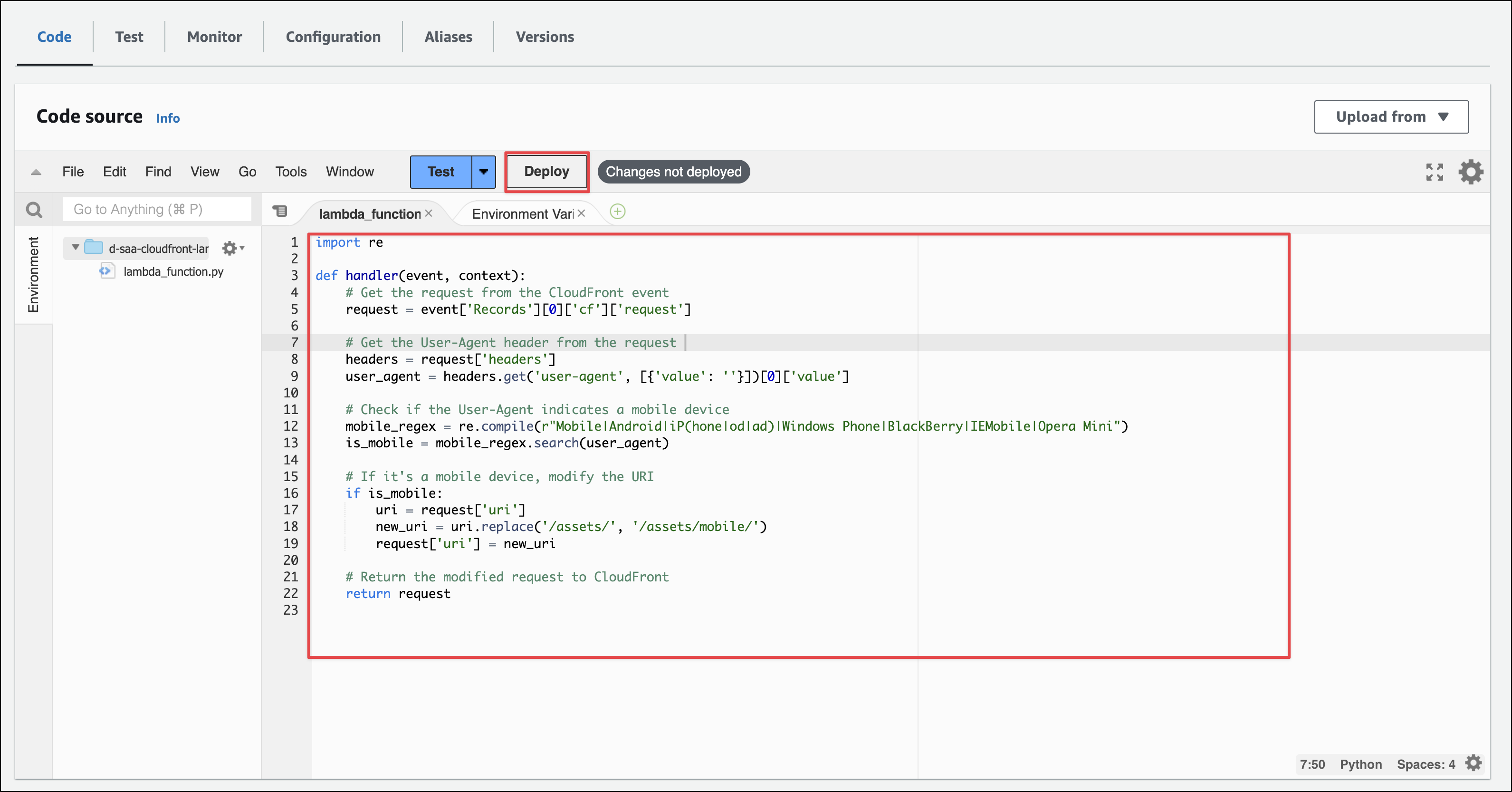Screen dimensions: 1512x792
Task: Open editor settings gear icon
Action: click(x=1470, y=172)
